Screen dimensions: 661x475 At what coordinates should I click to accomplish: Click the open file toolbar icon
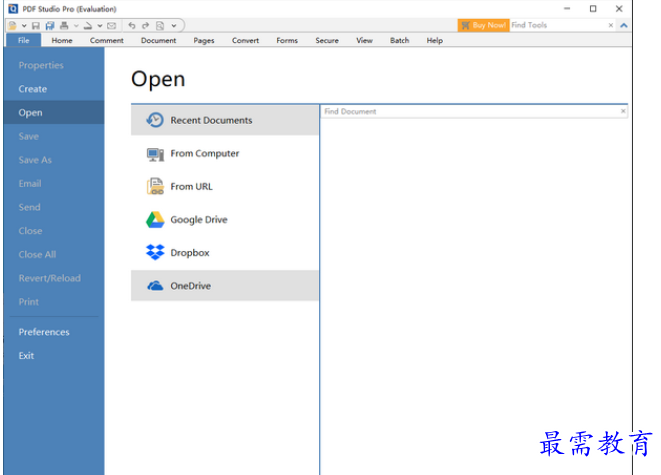(13, 26)
